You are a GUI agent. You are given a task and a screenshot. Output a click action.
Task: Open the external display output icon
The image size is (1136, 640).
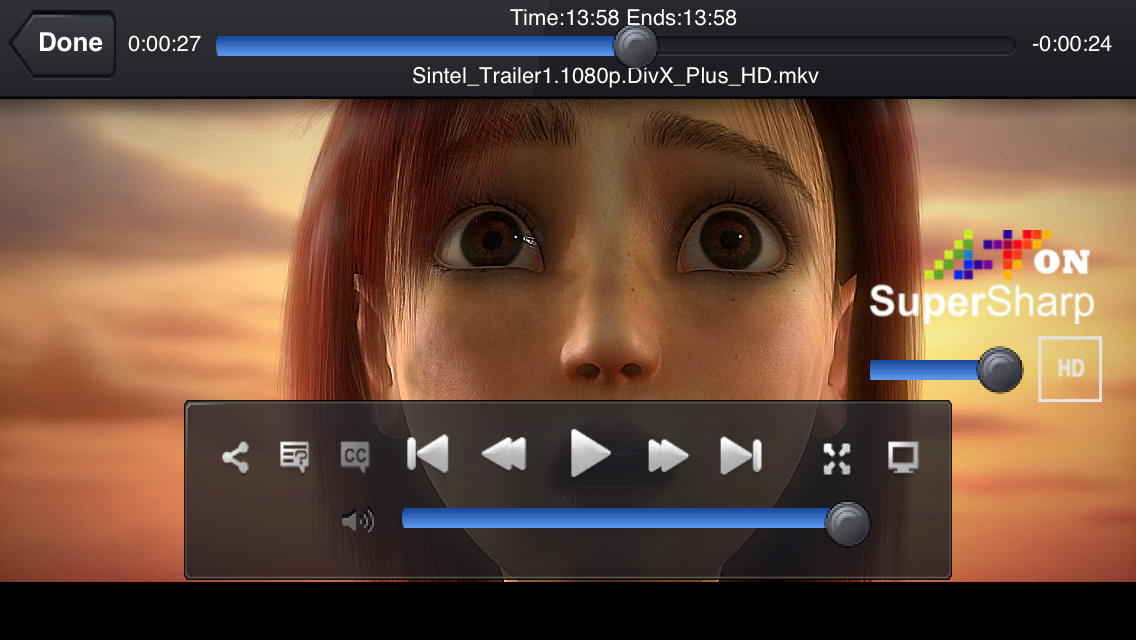(x=903, y=458)
